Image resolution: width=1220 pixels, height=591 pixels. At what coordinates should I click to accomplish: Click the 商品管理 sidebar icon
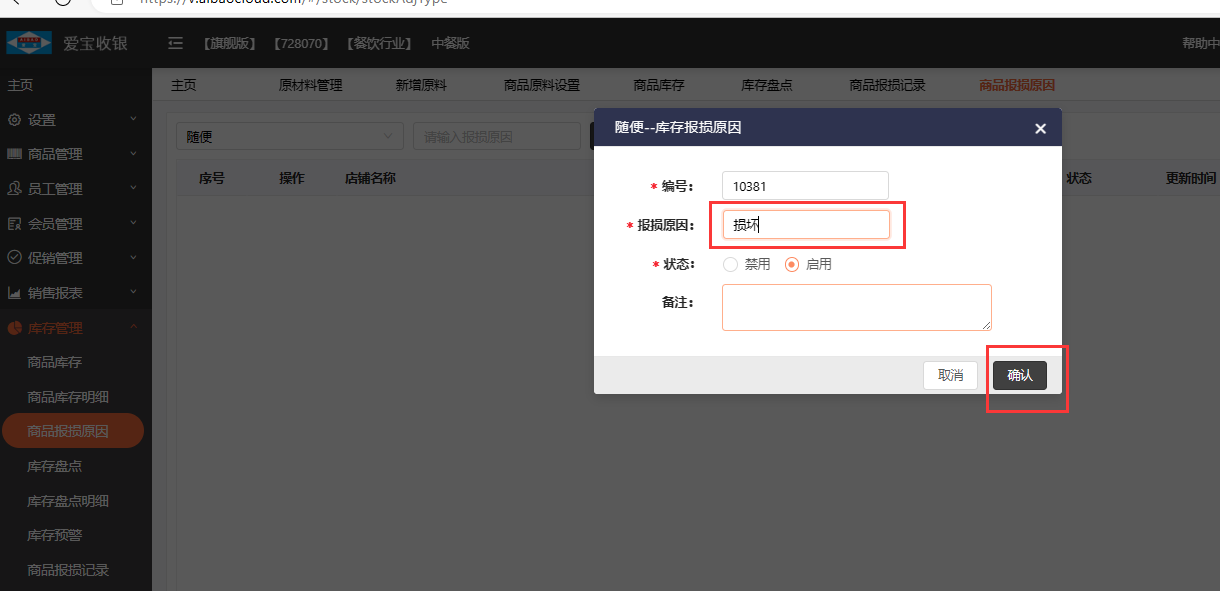(x=14, y=154)
